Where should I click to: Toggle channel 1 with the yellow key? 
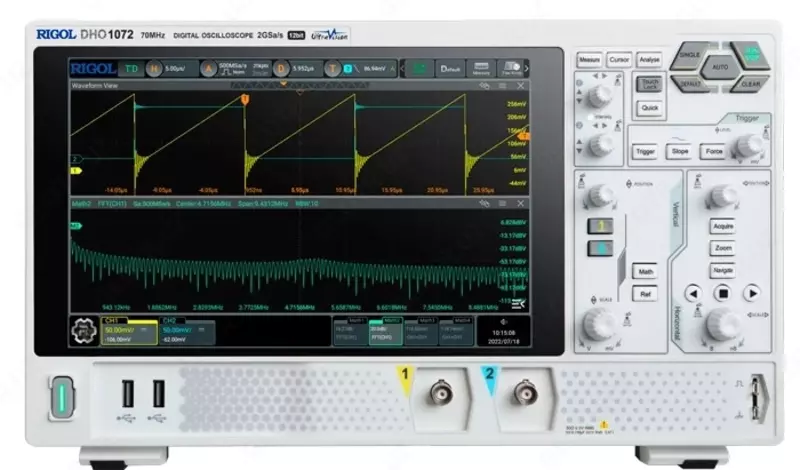[600, 226]
